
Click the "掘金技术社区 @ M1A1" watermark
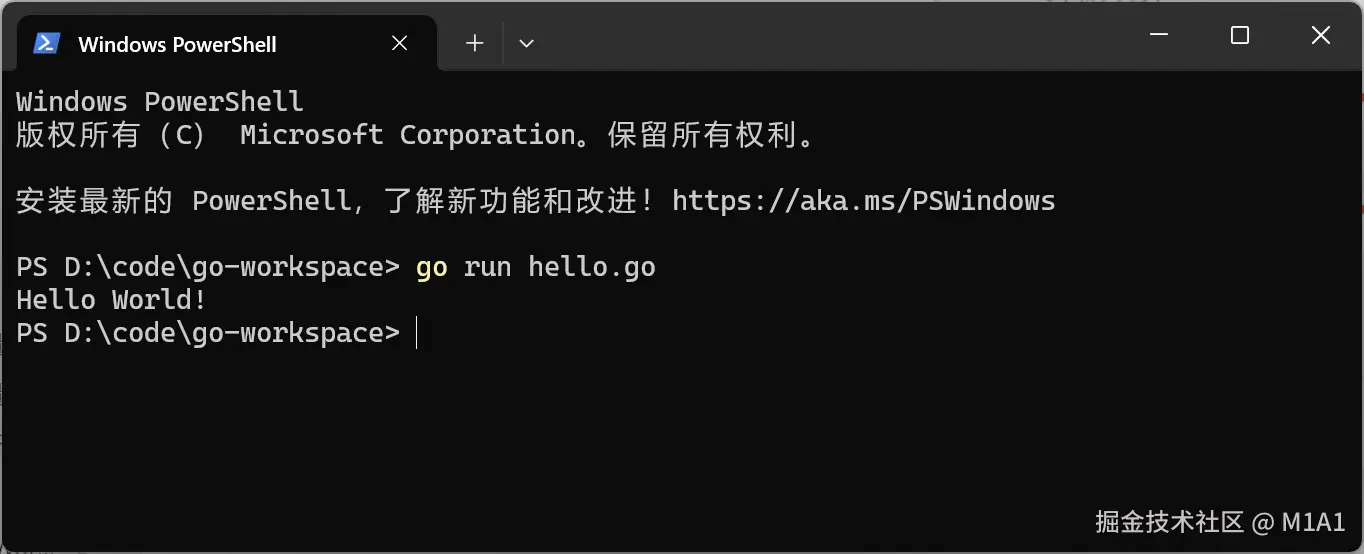(1220, 521)
